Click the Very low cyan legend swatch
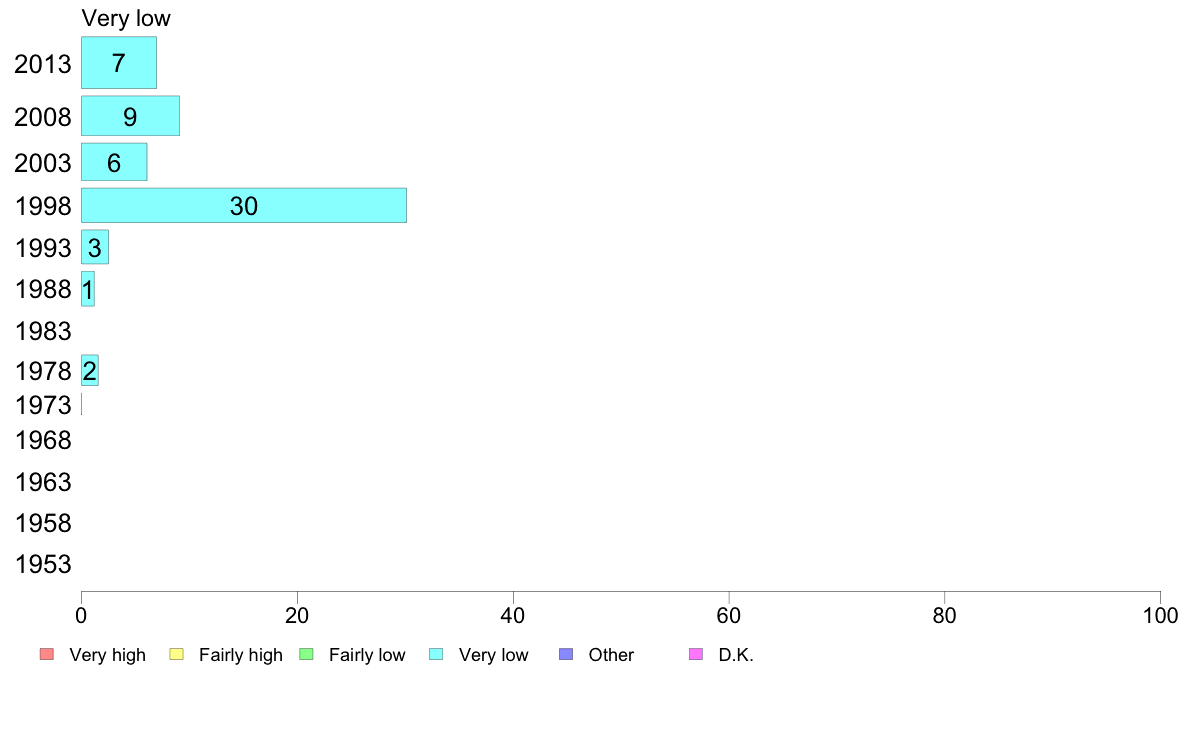Screen dimensions: 1188x736 tap(436, 654)
